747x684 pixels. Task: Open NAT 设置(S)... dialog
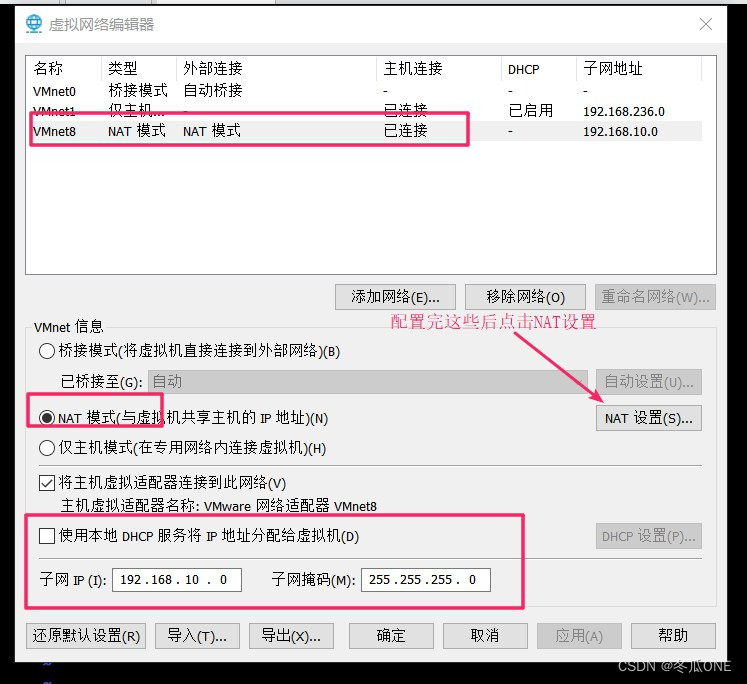click(648, 418)
